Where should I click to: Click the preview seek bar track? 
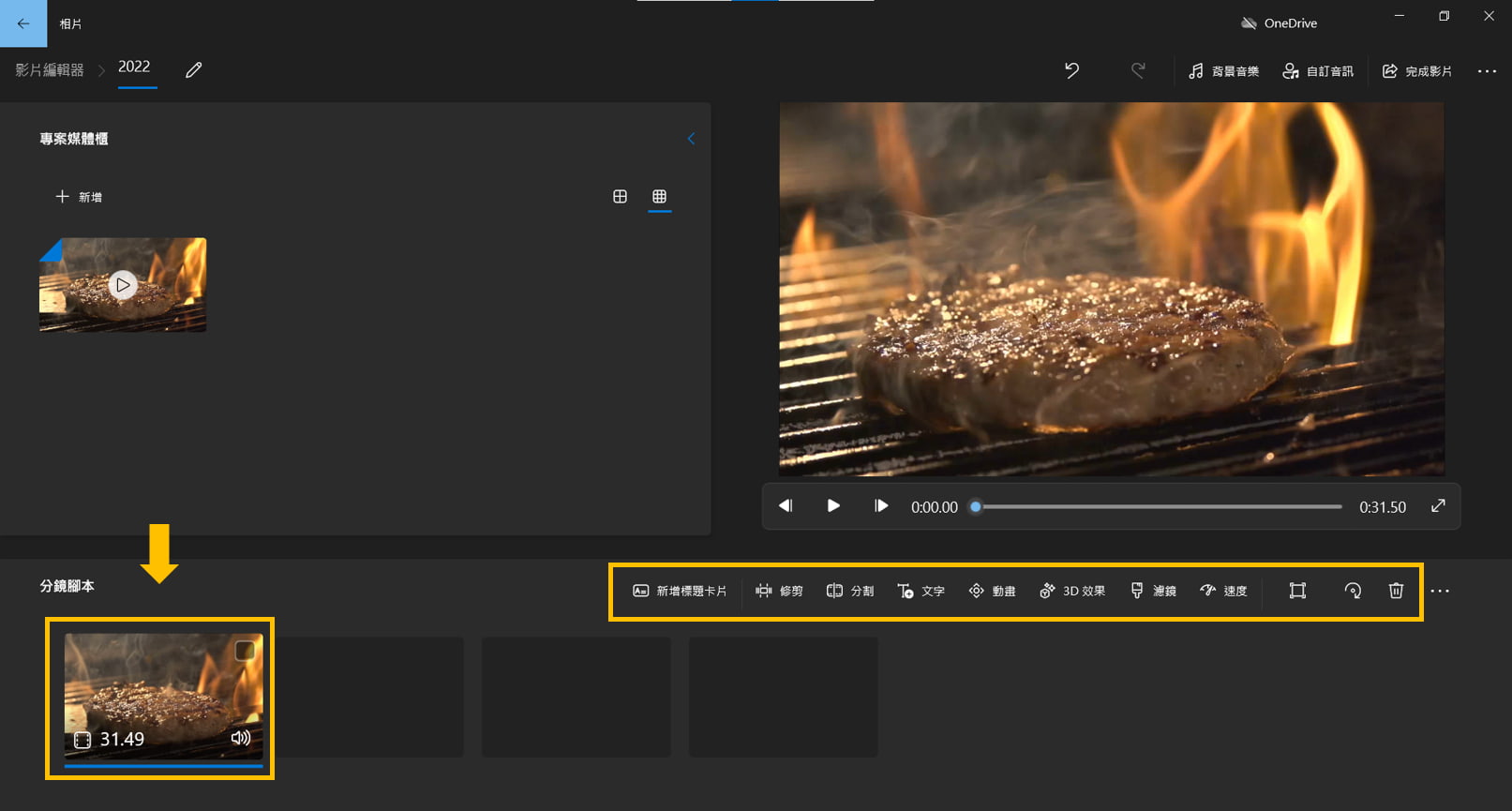pos(1159,507)
